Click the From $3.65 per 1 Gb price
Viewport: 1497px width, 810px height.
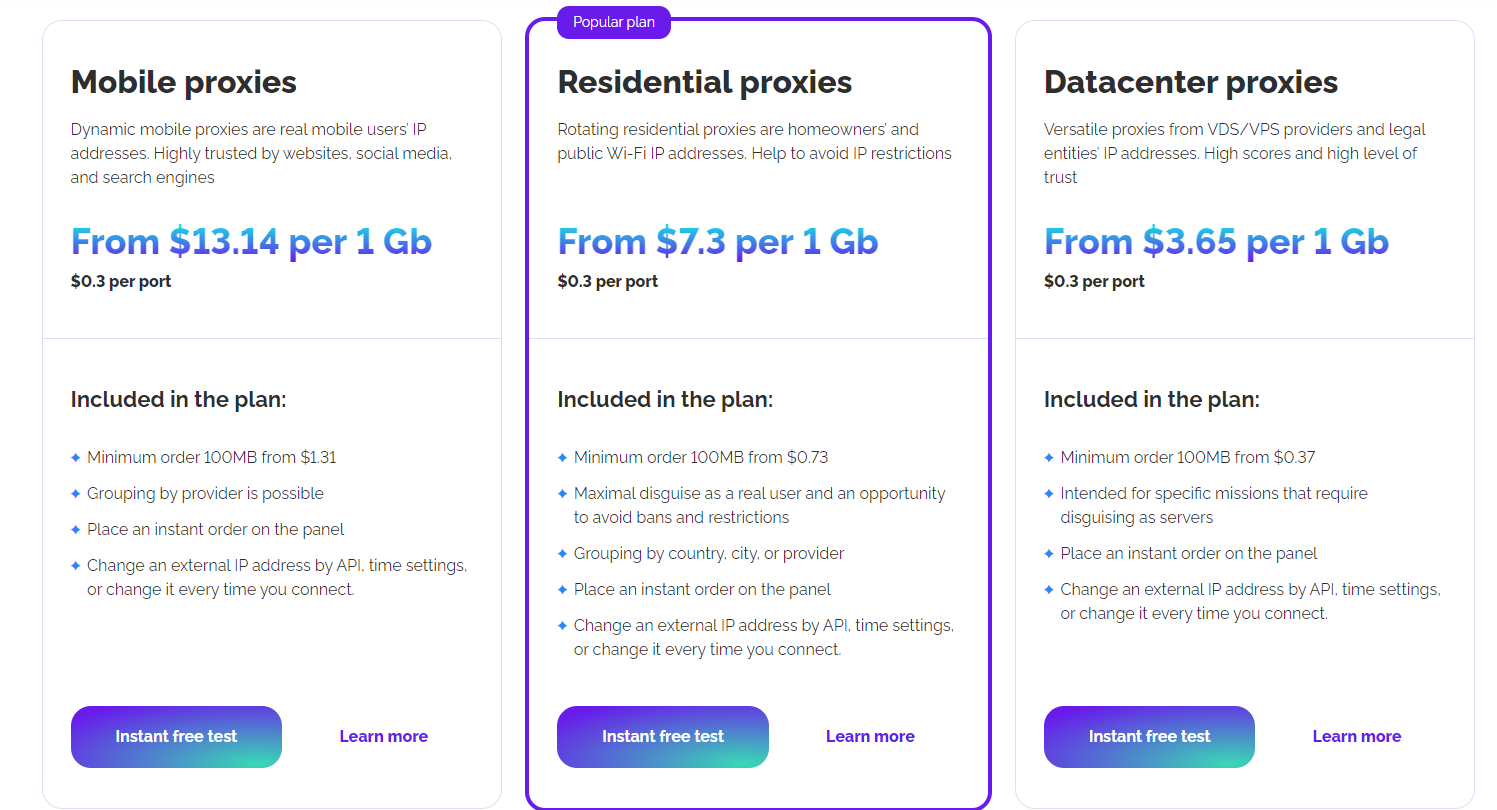1216,242
